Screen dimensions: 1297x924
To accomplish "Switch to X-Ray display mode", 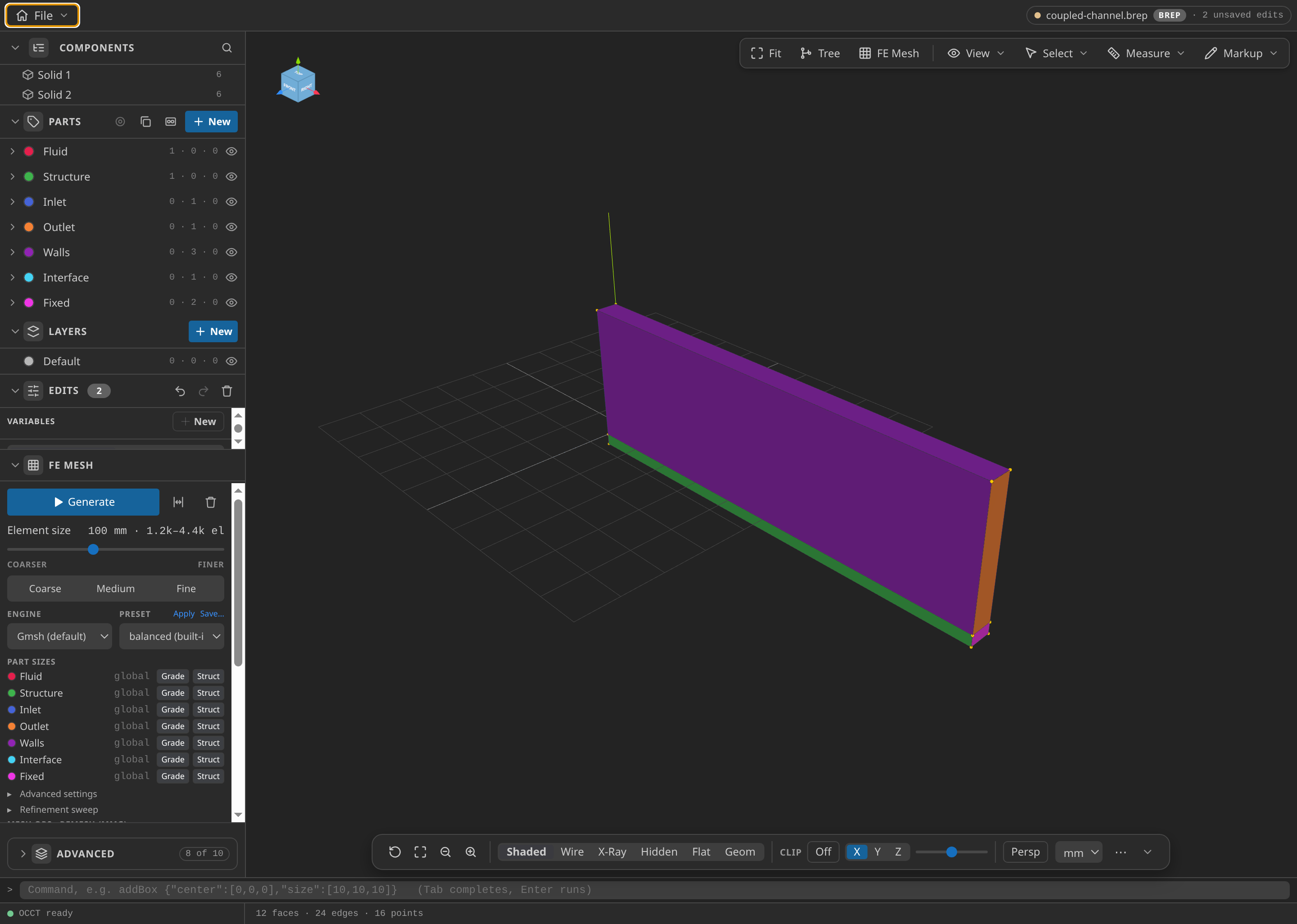I will point(612,852).
